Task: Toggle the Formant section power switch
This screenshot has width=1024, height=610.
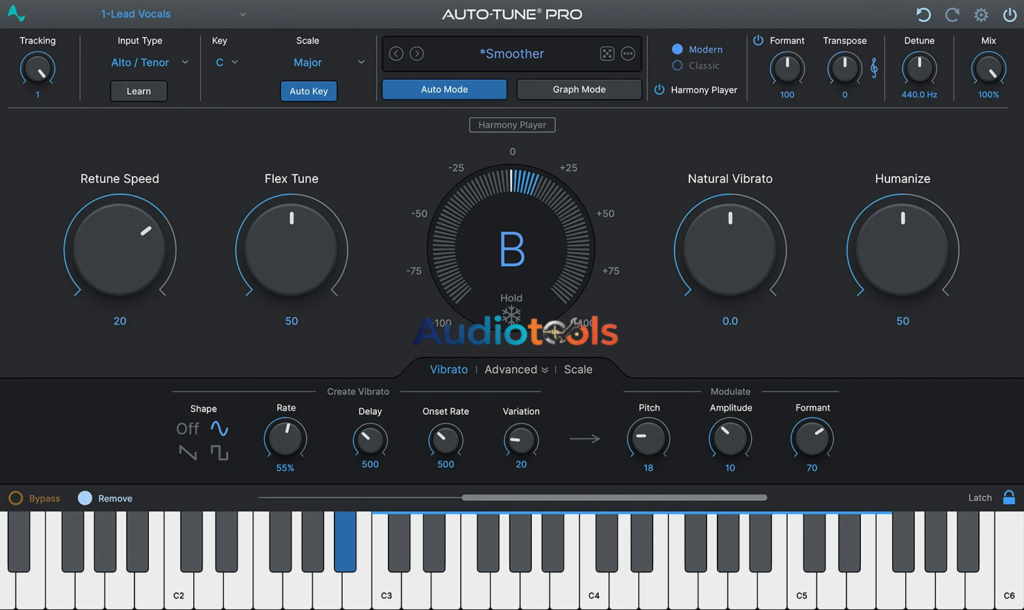Action: pyautogui.click(x=758, y=40)
